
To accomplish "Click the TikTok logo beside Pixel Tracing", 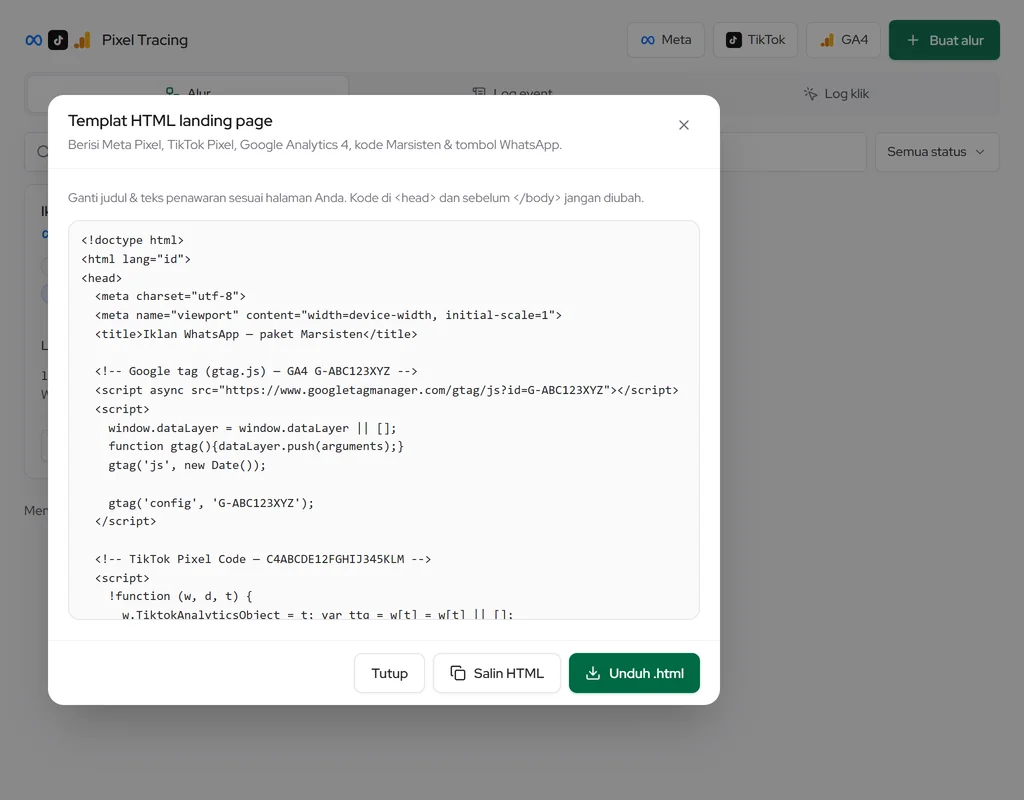I will pyautogui.click(x=58, y=40).
